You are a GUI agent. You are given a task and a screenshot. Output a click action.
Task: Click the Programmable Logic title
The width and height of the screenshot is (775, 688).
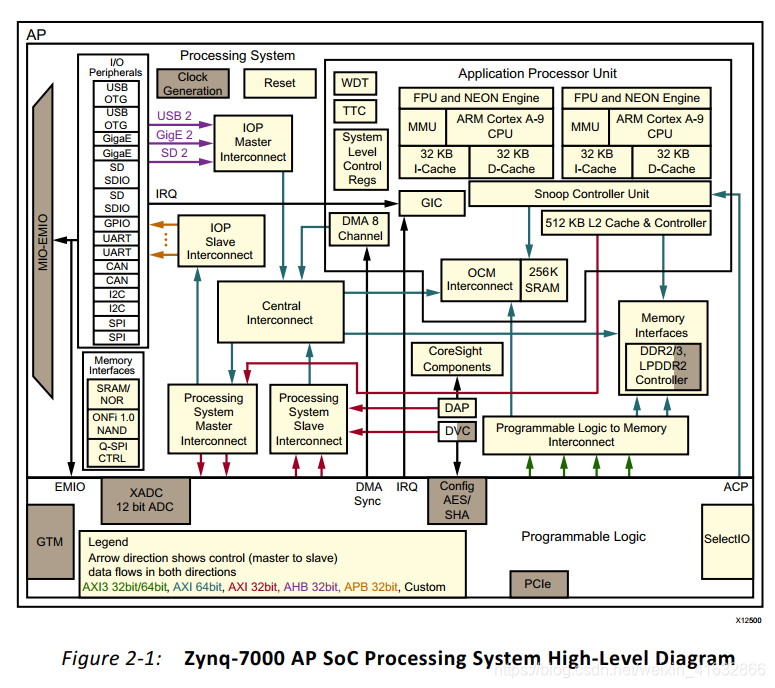coord(583,537)
